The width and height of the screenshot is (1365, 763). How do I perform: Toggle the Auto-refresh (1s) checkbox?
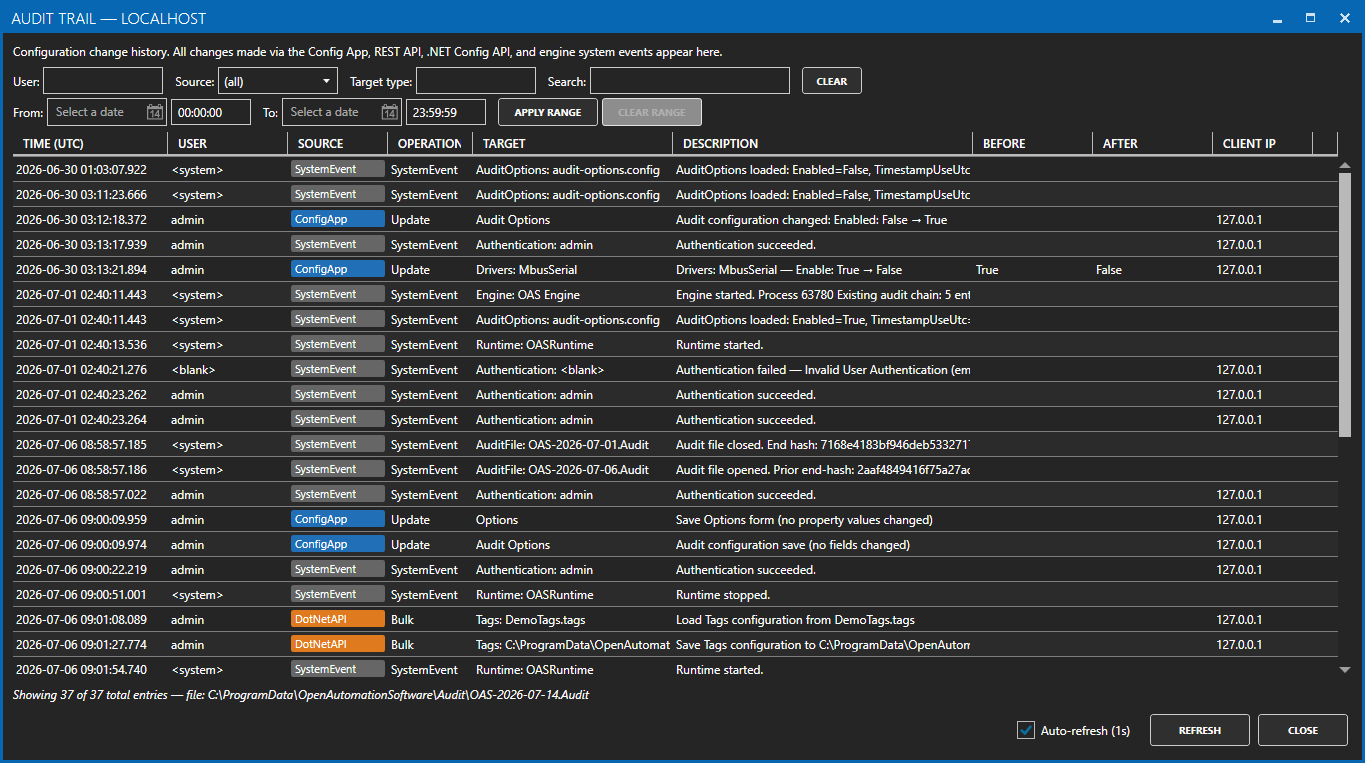tap(1025, 730)
